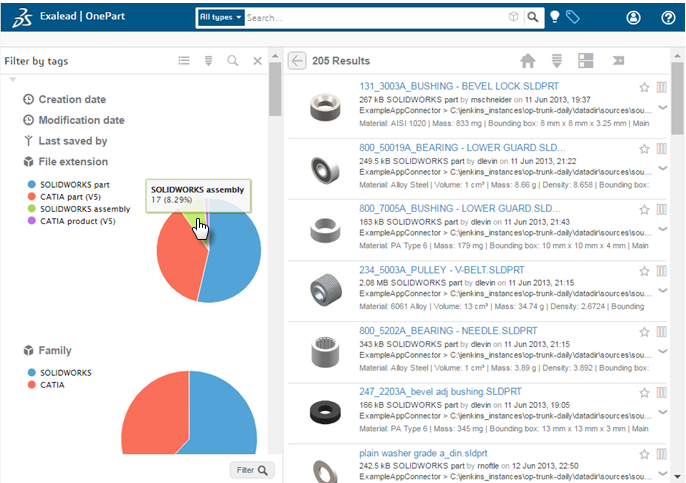Open 800_7005A_BUSHING - LOWER GUARD link
Viewport: 686px width, 483px height.
coord(459,208)
